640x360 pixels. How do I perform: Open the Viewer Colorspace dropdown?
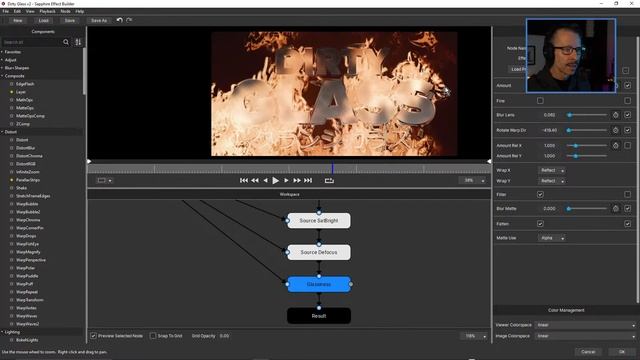coord(585,325)
